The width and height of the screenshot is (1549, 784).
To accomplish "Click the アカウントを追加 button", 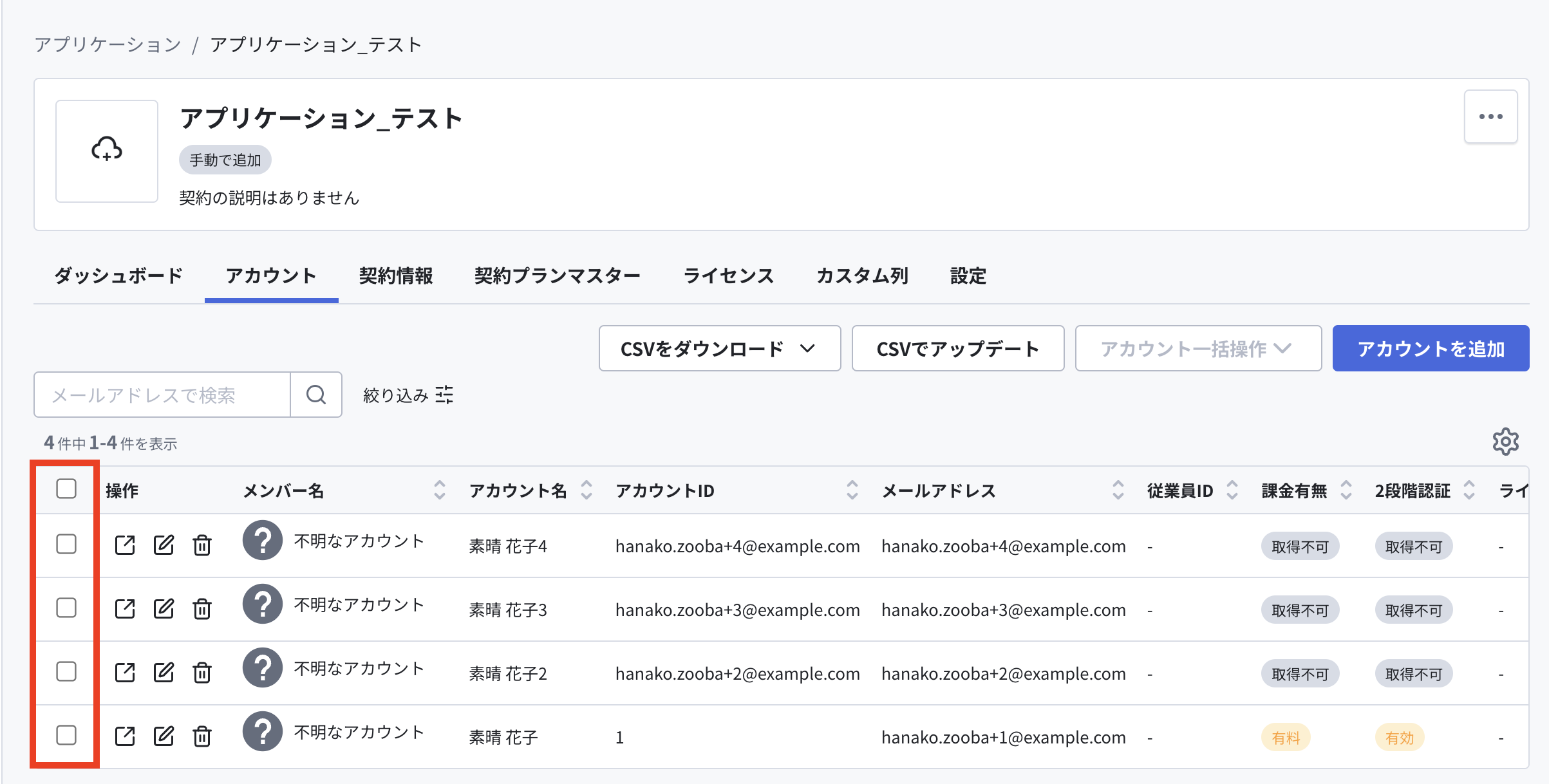I will click(x=1431, y=348).
